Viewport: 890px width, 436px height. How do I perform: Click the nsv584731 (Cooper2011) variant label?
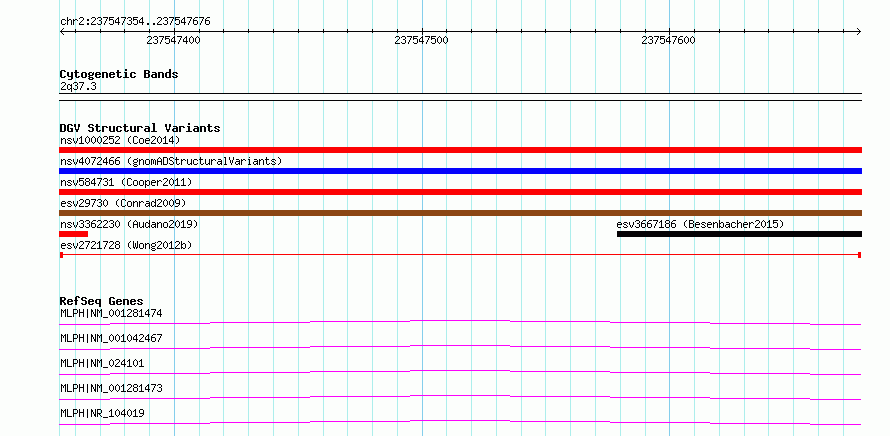pyautogui.click(x=126, y=182)
